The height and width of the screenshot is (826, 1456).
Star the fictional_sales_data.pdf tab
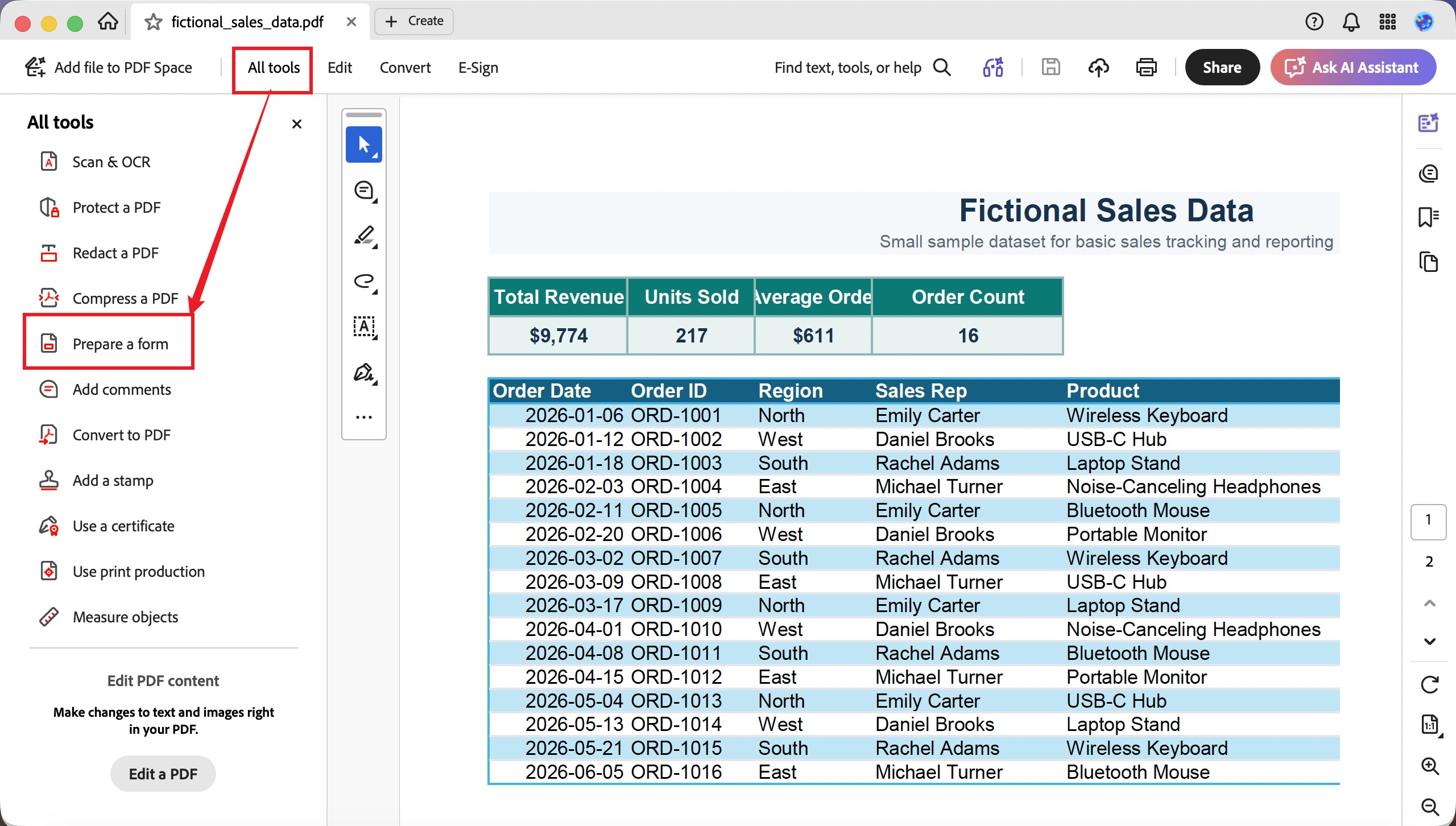click(x=153, y=22)
